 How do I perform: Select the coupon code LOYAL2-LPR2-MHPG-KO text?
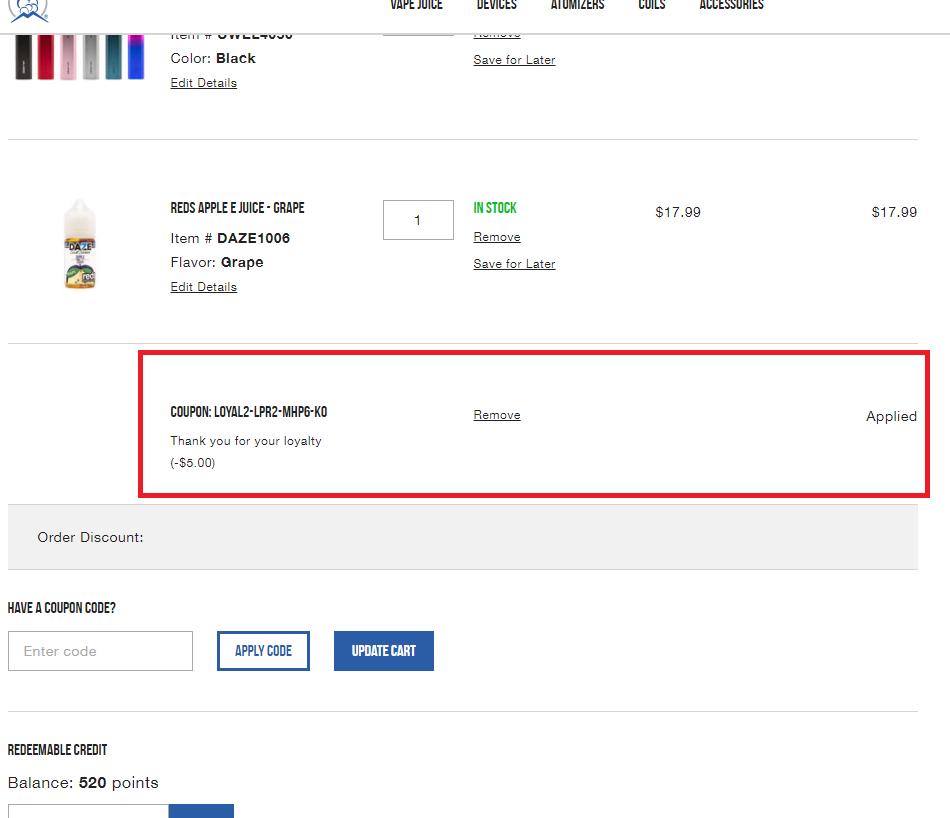point(270,412)
